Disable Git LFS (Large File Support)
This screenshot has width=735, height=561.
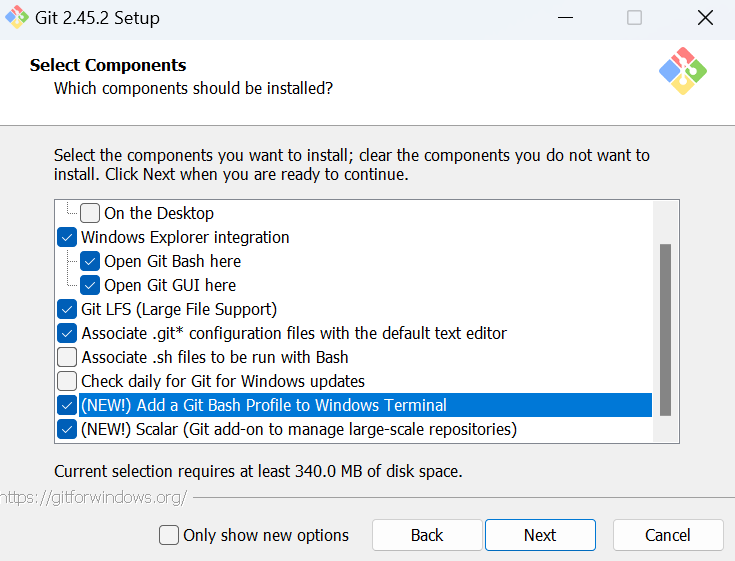(67, 309)
